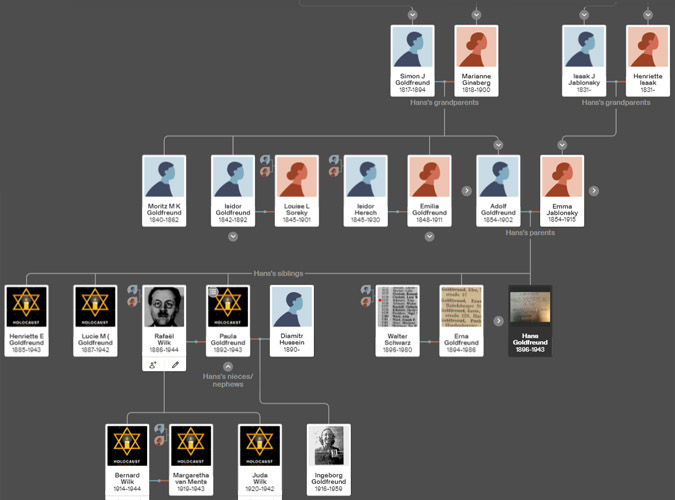Select Henriette Isaak's card

tap(648, 61)
